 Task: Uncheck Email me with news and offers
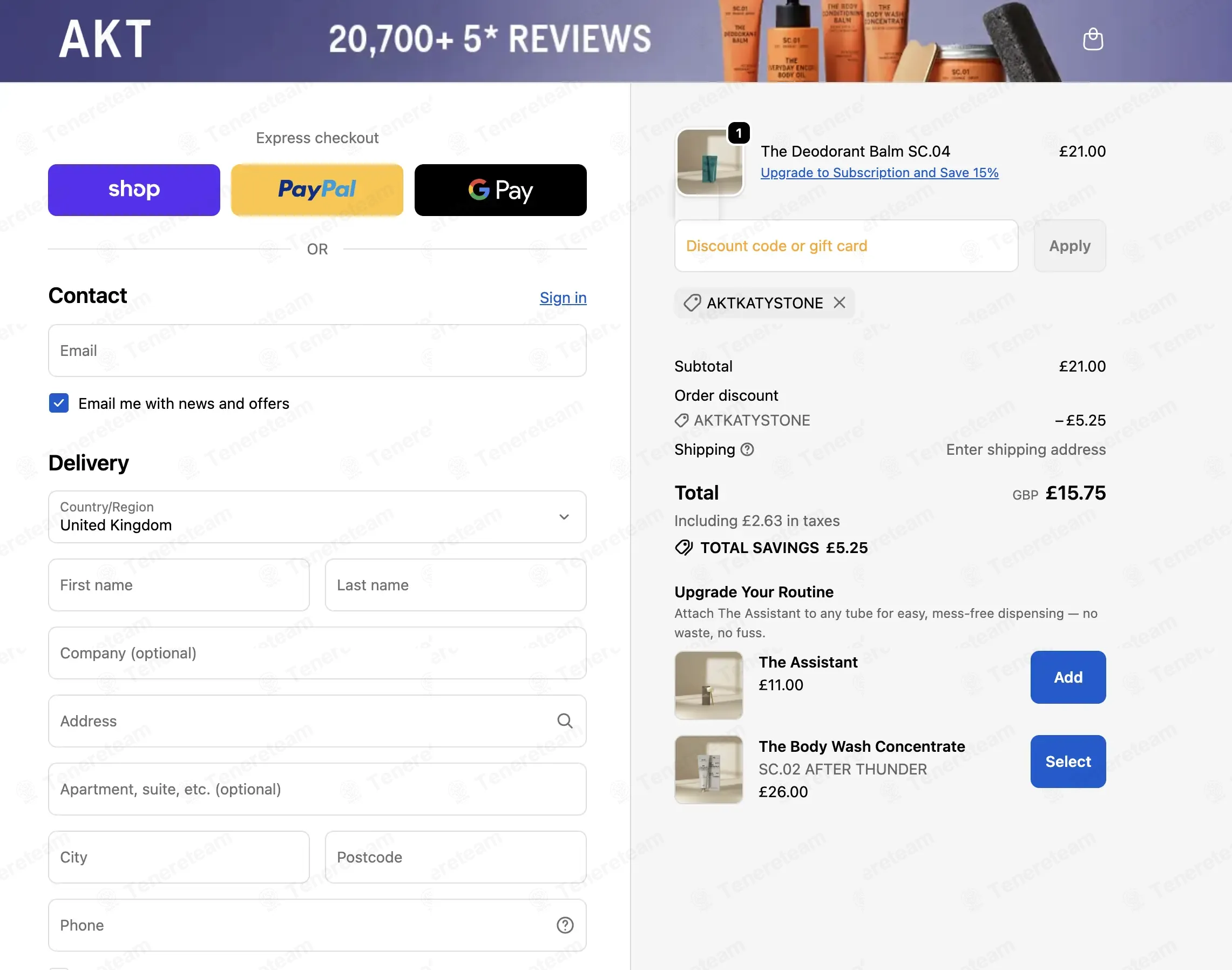[59, 403]
